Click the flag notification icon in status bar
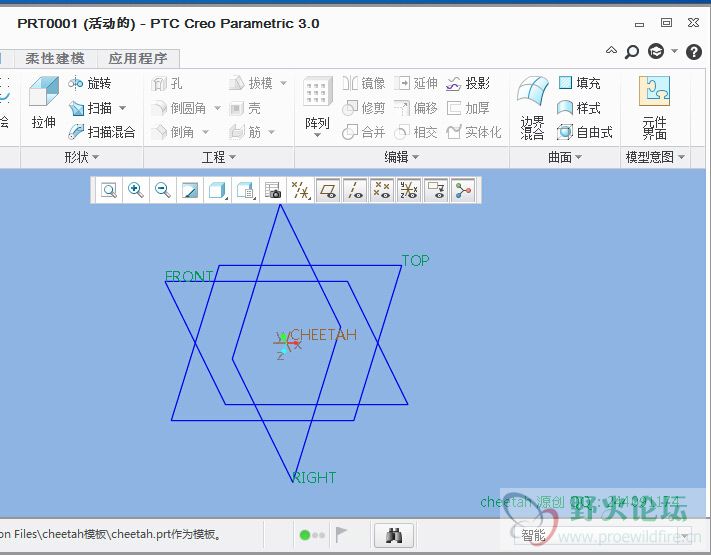The width and height of the screenshot is (711, 555). 341,535
